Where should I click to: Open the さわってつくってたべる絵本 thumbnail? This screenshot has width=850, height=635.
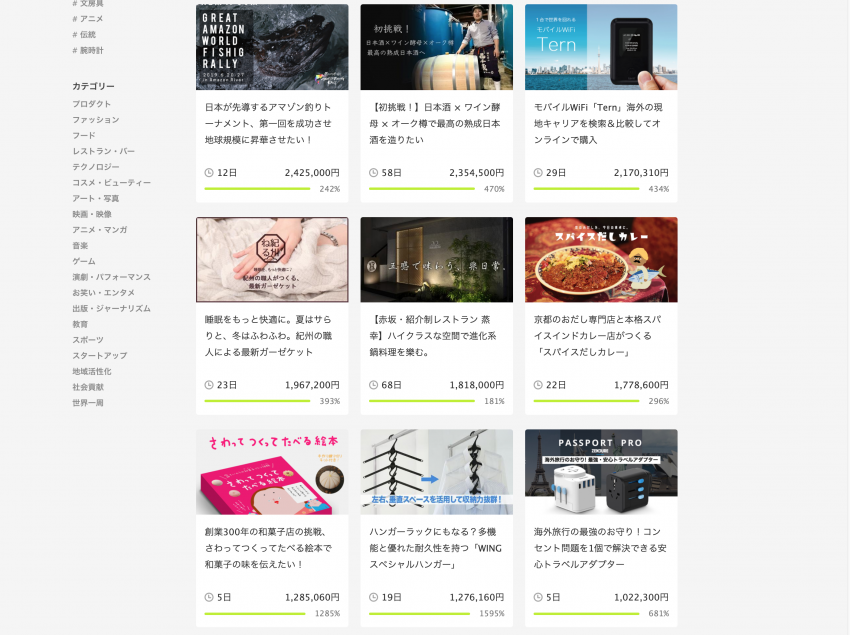tap(272, 472)
